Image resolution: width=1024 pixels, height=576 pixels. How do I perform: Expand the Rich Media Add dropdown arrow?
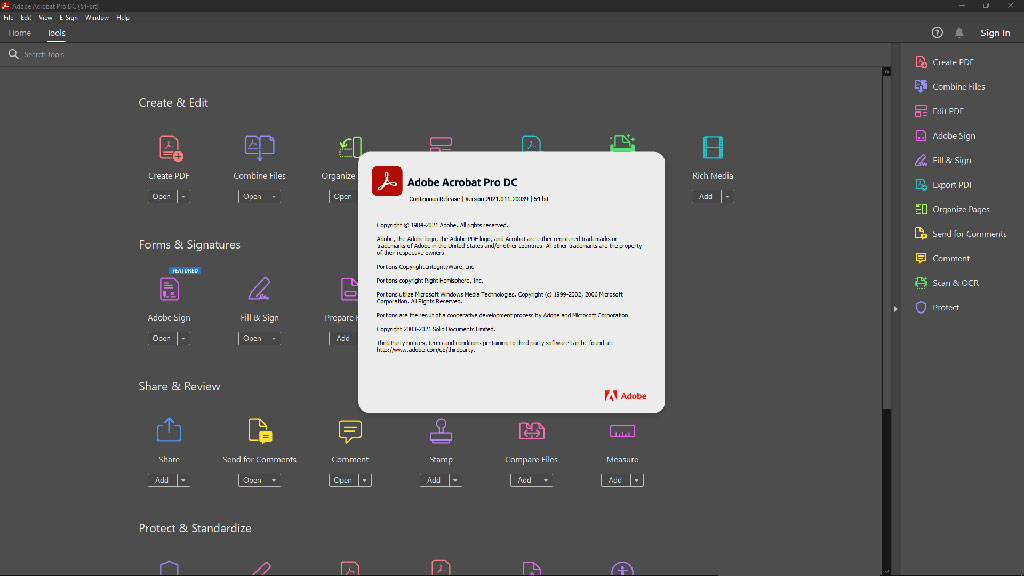(x=728, y=197)
